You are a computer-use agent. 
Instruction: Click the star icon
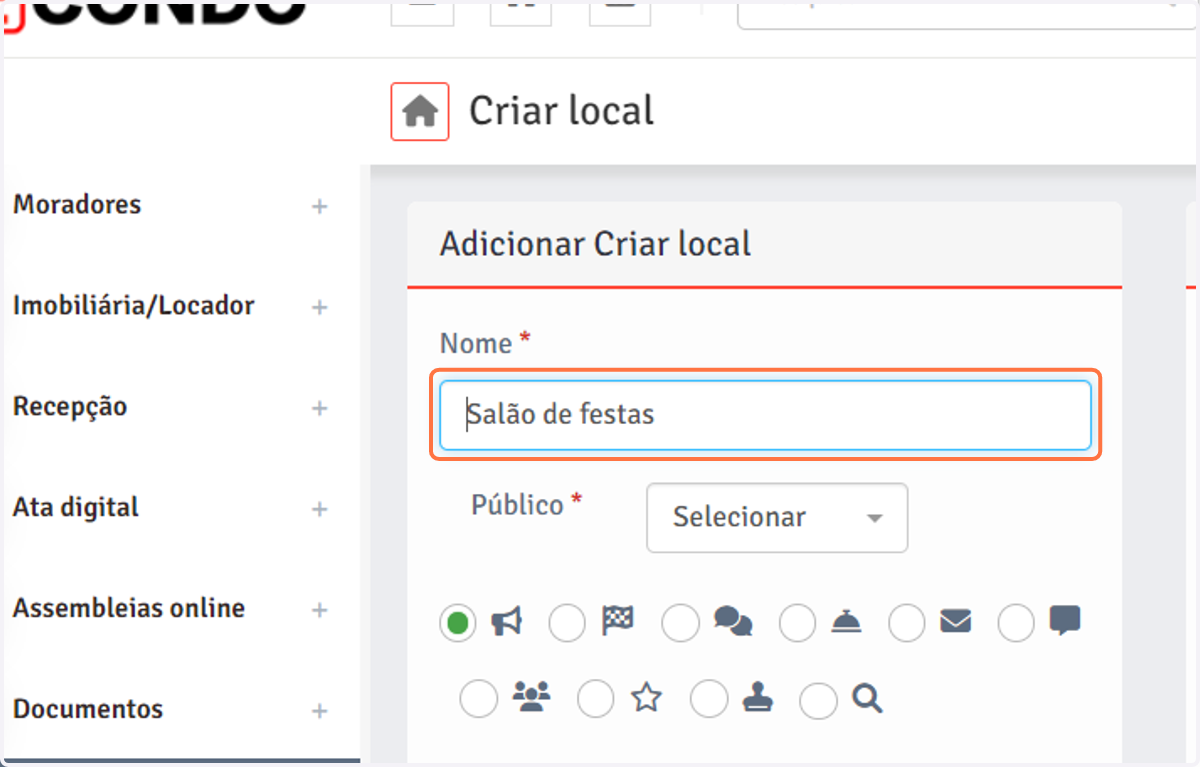point(647,698)
